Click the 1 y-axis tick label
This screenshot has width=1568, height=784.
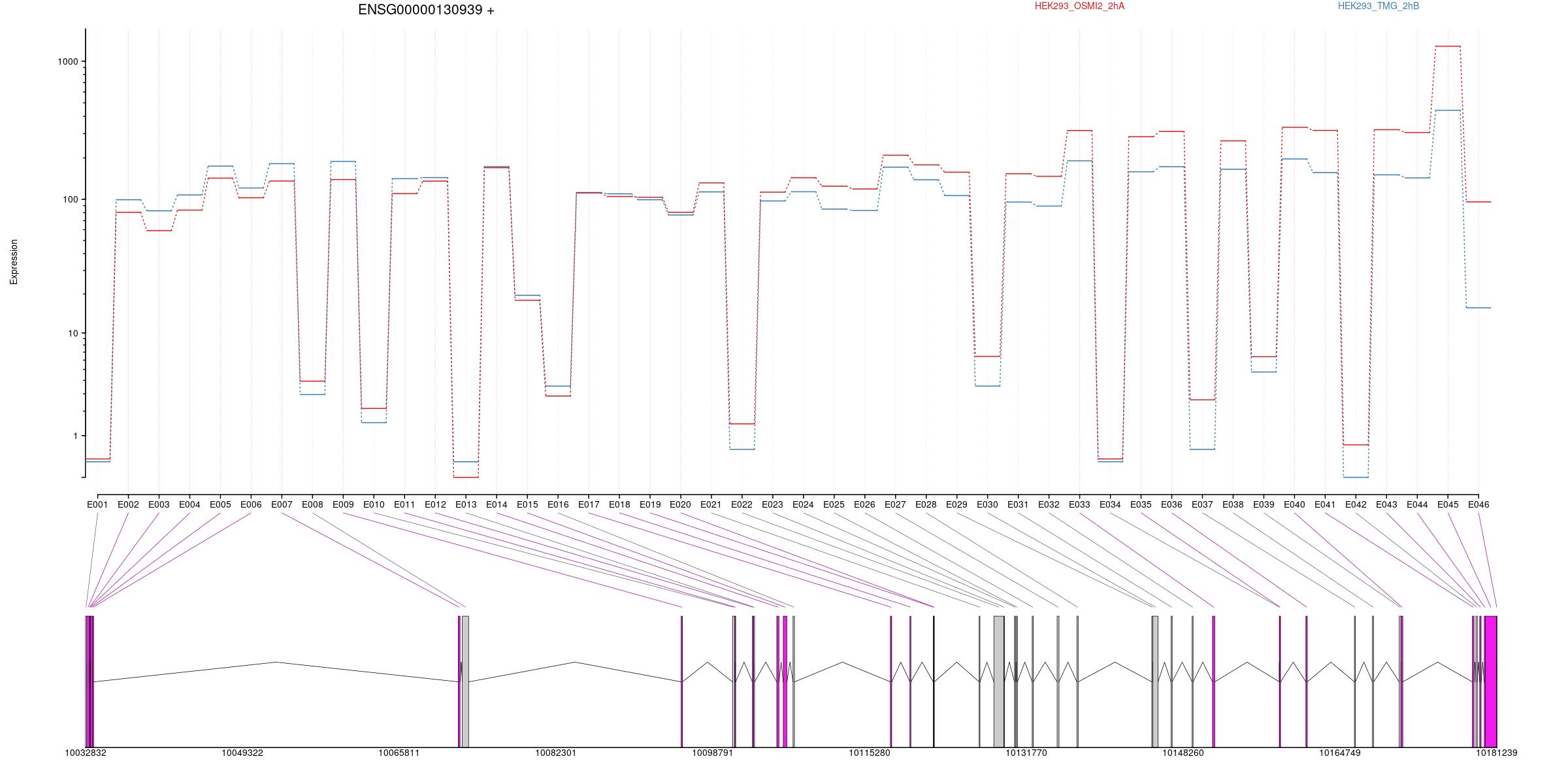[76, 436]
